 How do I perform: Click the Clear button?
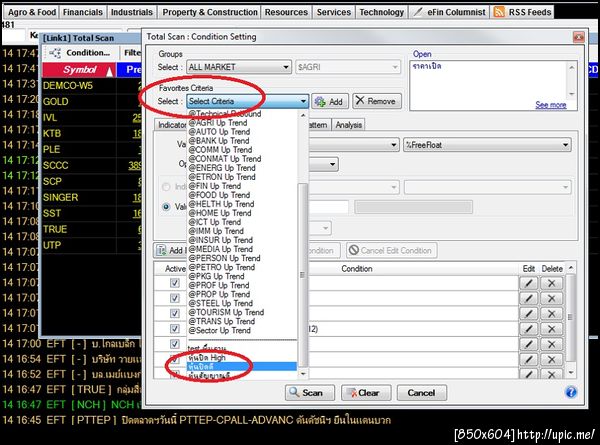366,393
